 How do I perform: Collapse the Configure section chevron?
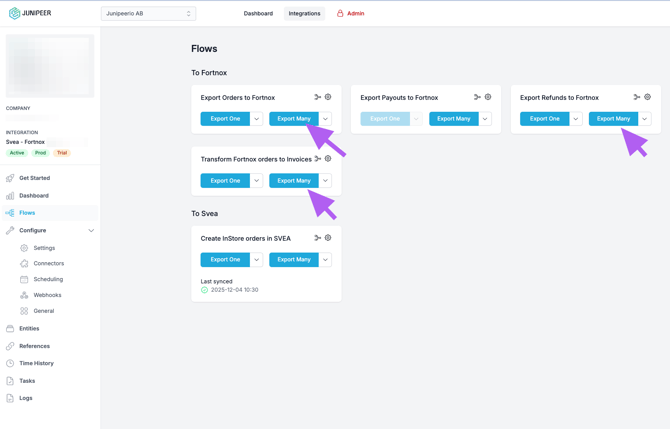91,230
